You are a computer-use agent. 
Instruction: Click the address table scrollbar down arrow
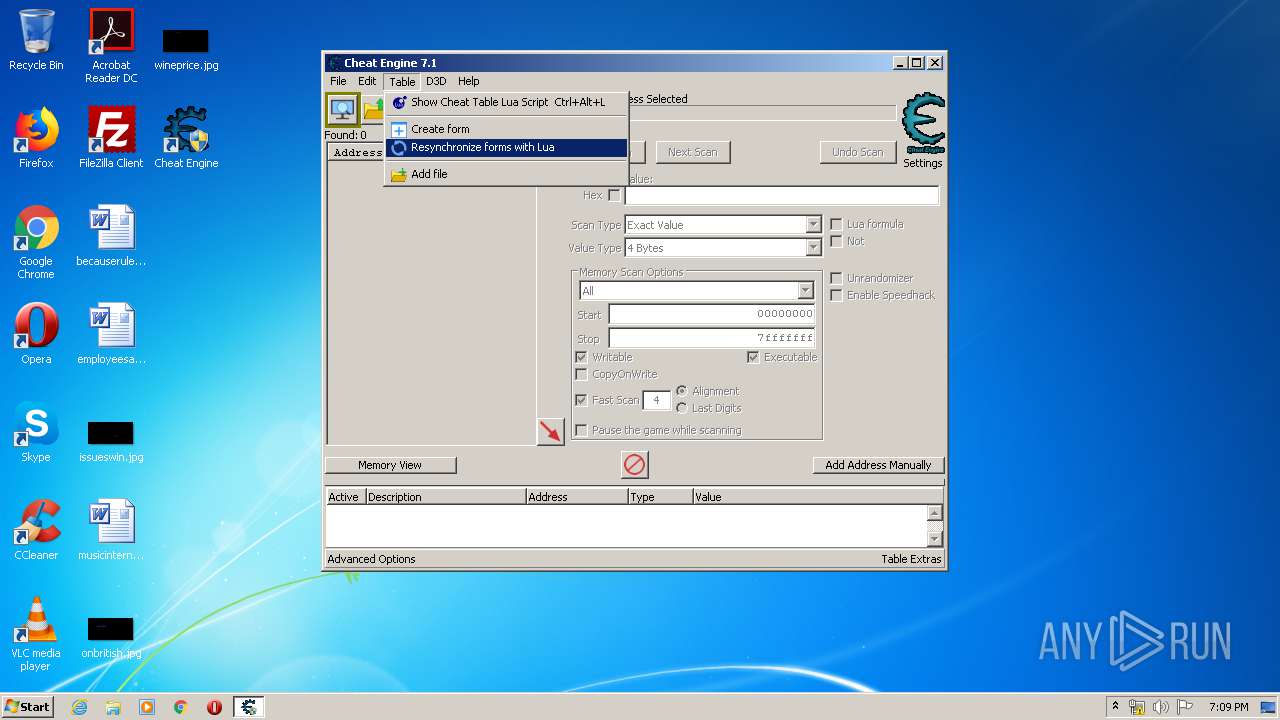tap(934, 539)
